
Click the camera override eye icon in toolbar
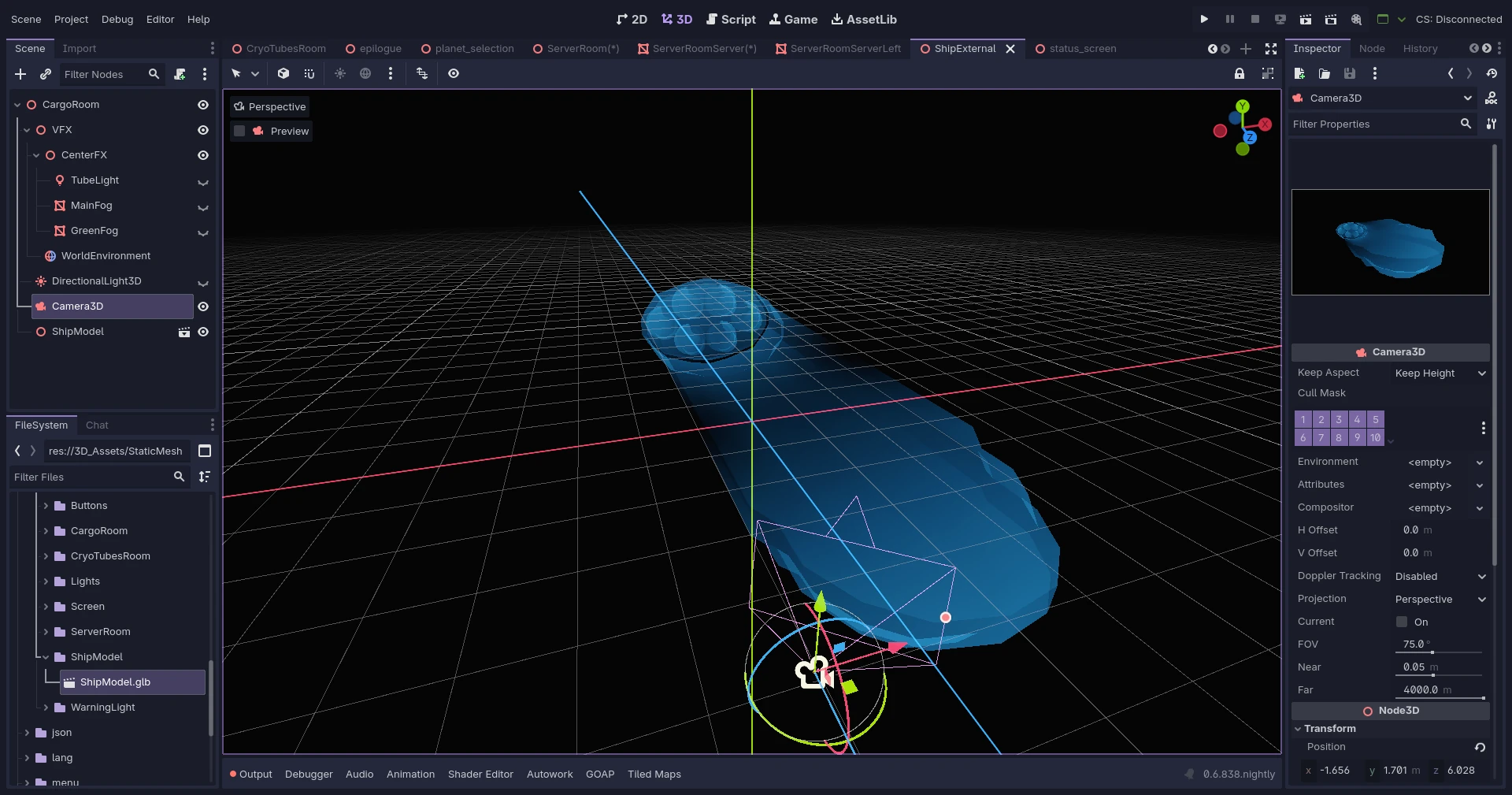[x=454, y=73]
